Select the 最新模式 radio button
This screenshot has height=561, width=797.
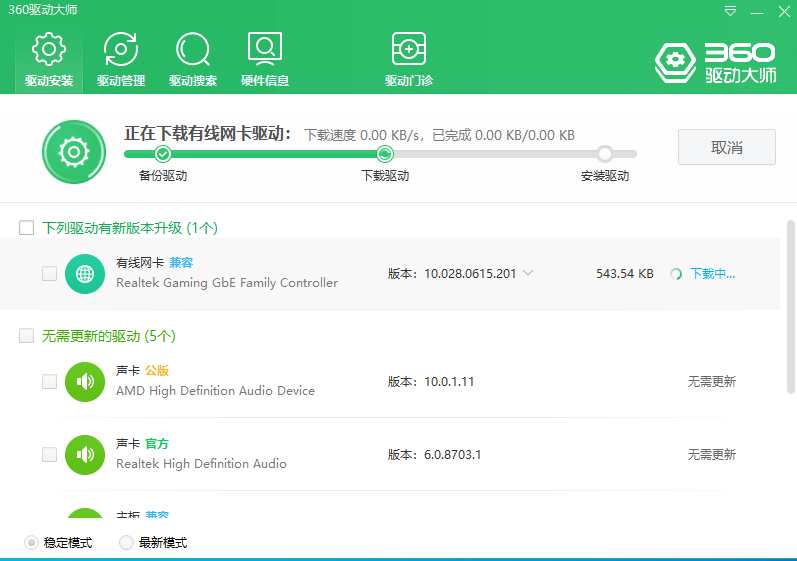point(126,543)
